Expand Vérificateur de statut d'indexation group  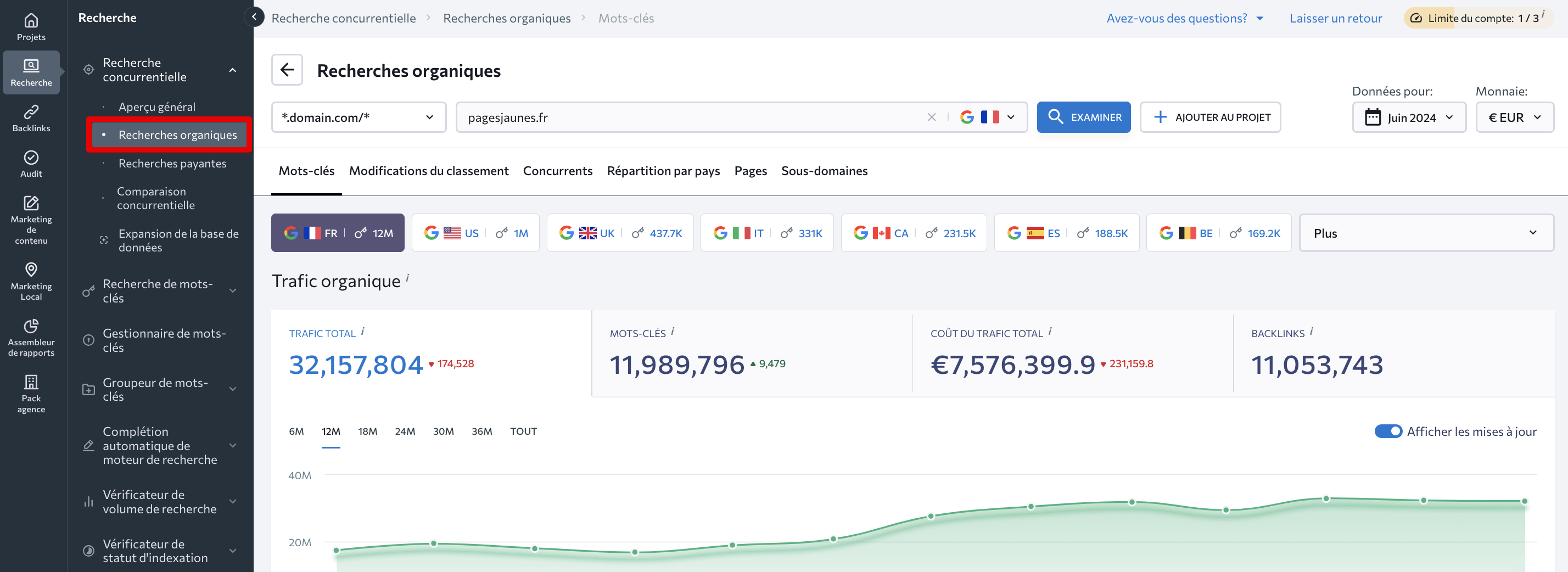[x=233, y=551]
